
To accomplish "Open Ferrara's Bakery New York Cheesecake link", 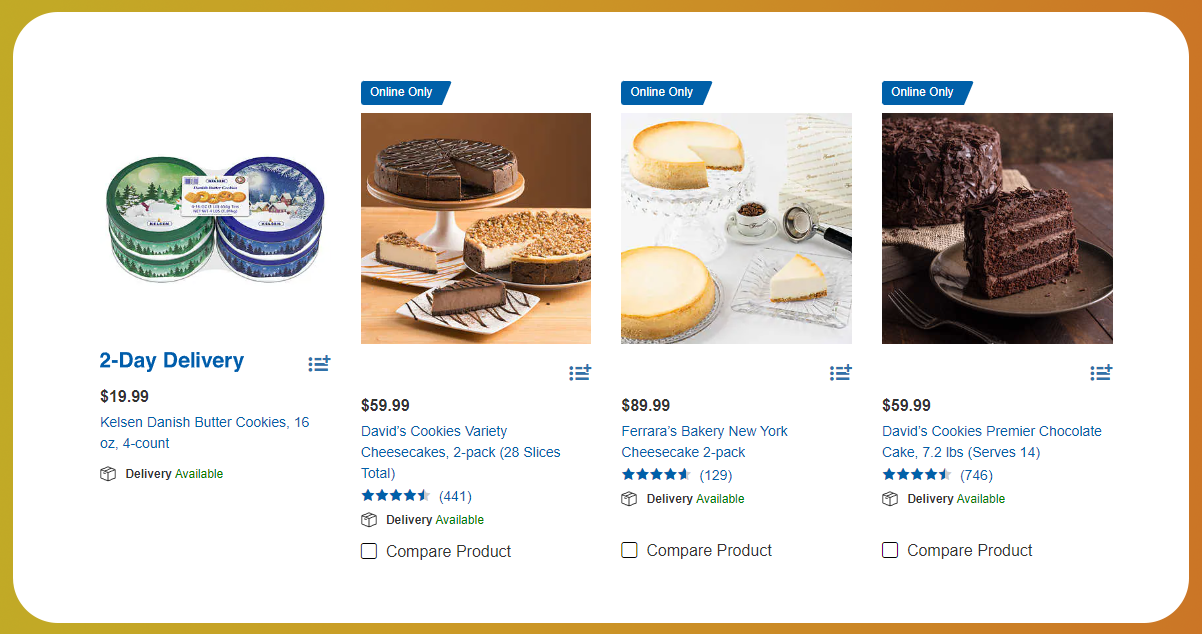I will (x=704, y=442).
